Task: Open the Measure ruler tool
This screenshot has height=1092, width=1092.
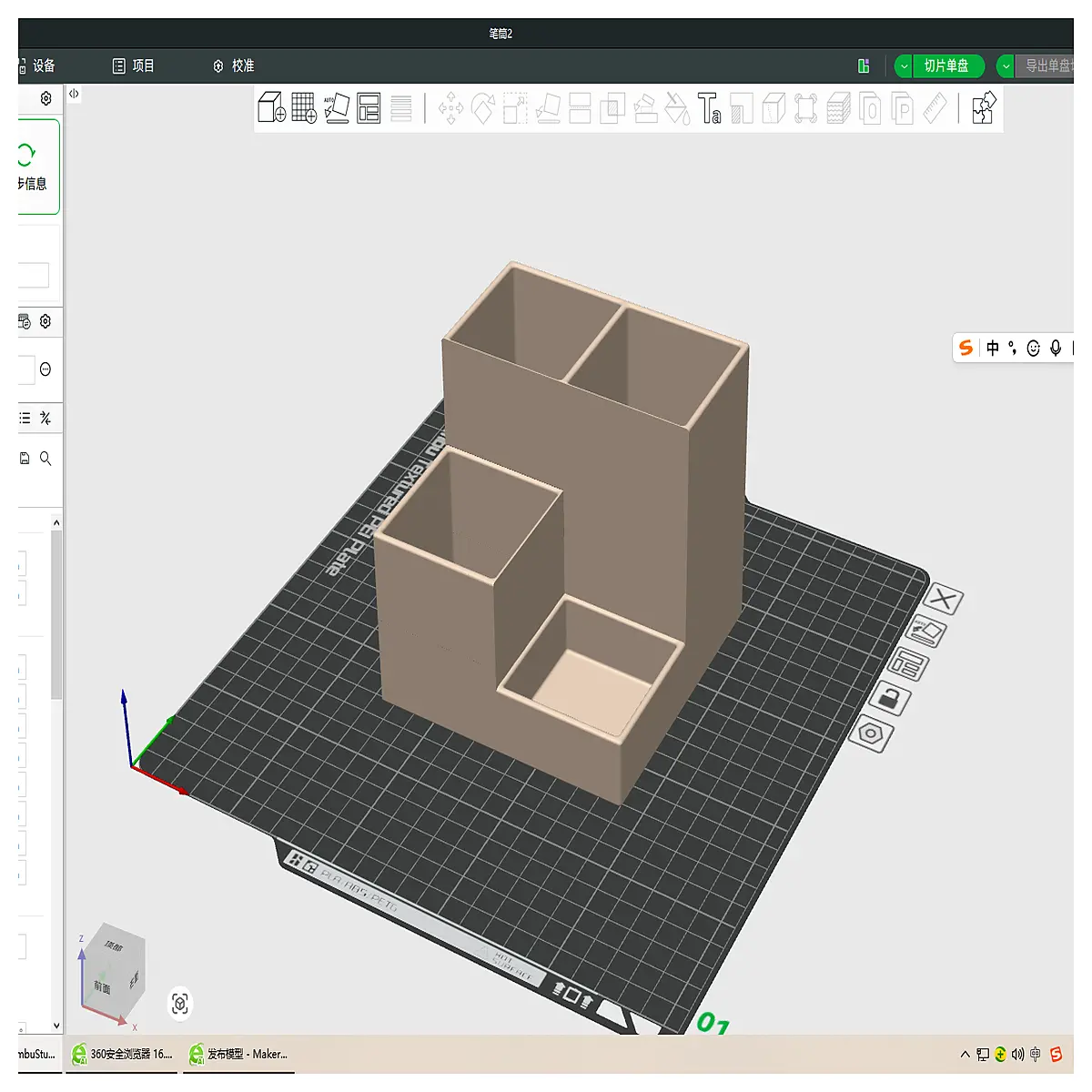Action: (935, 108)
